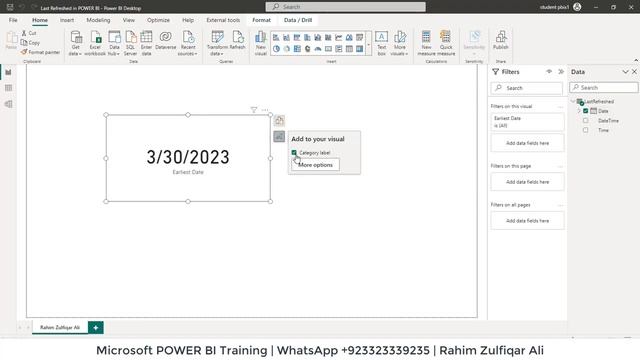Screen dimensions: 640x360
Task: Click the Copy button in the ribbon
Action: 30,42
